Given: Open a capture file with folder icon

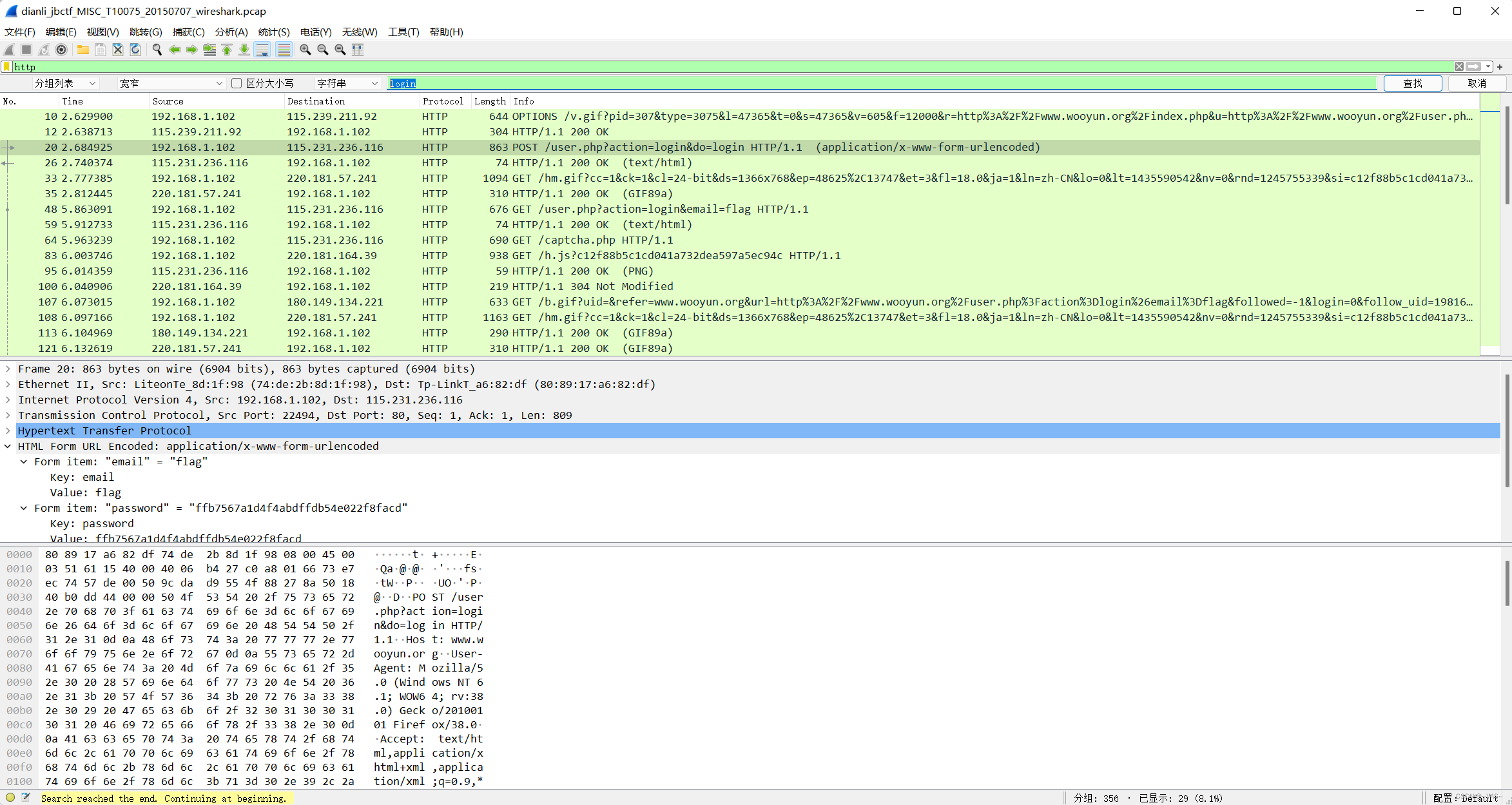Looking at the screenshot, I should pyautogui.click(x=83, y=50).
